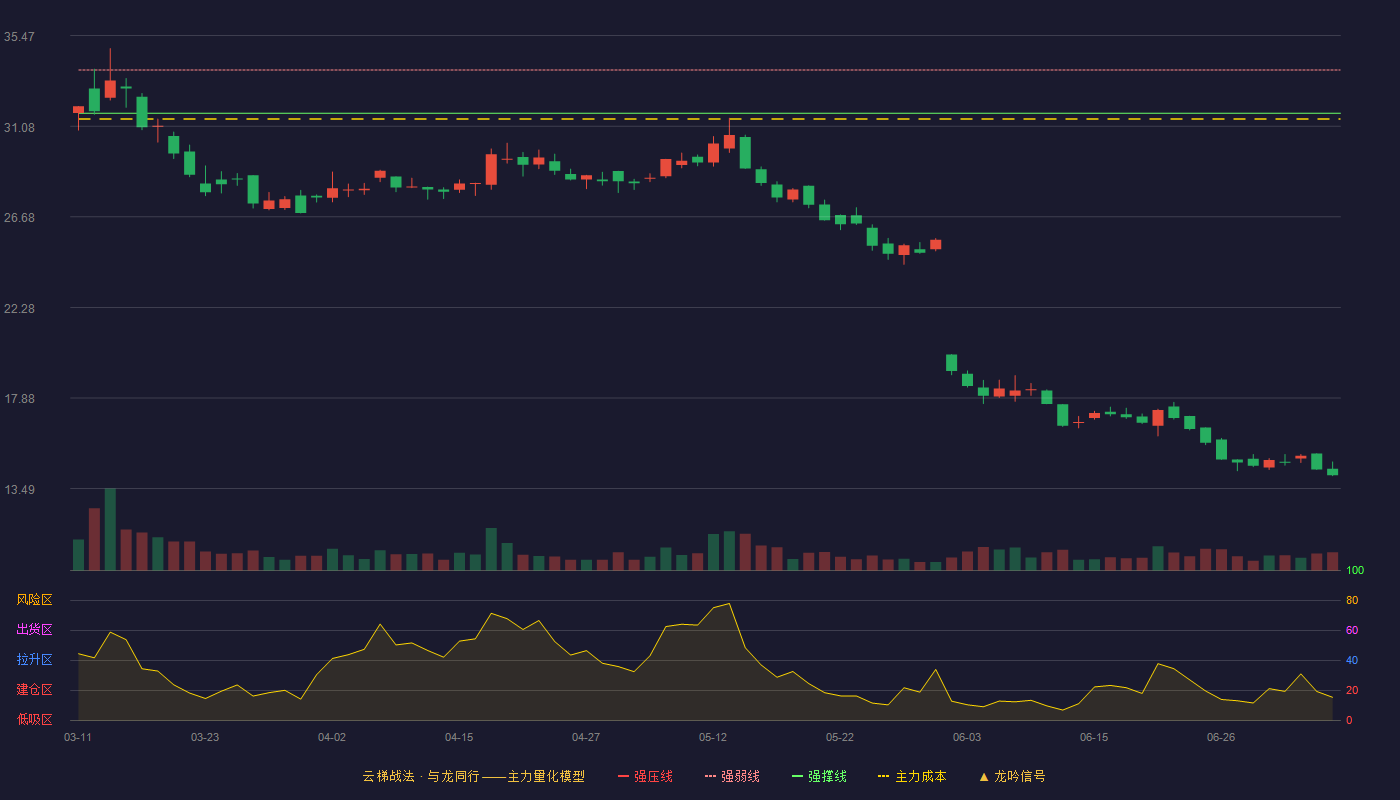Click the pink dotted icon beside 强弱线
1400x800 pixels.
(x=710, y=776)
